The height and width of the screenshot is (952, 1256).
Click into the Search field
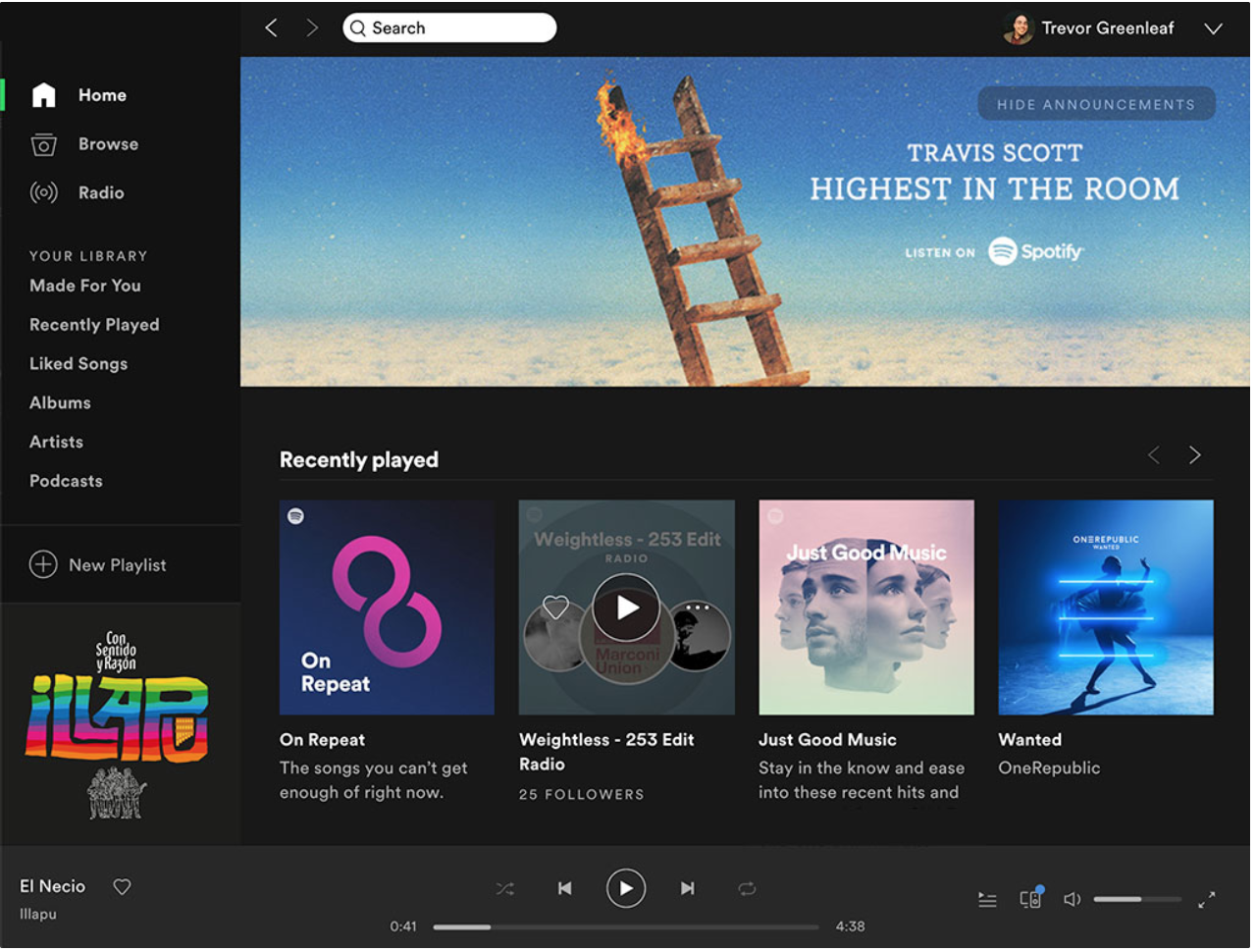(x=450, y=27)
